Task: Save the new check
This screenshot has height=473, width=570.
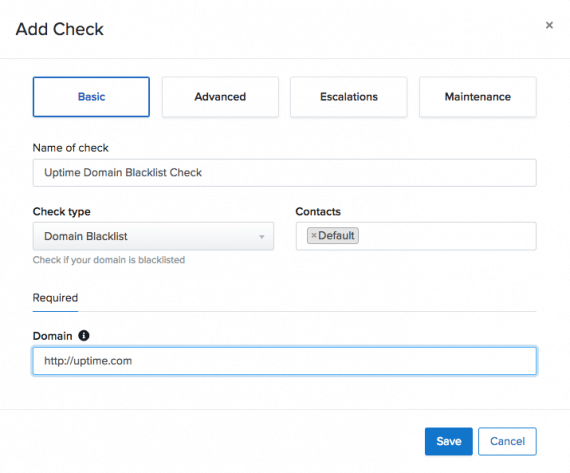Action: tap(449, 441)
